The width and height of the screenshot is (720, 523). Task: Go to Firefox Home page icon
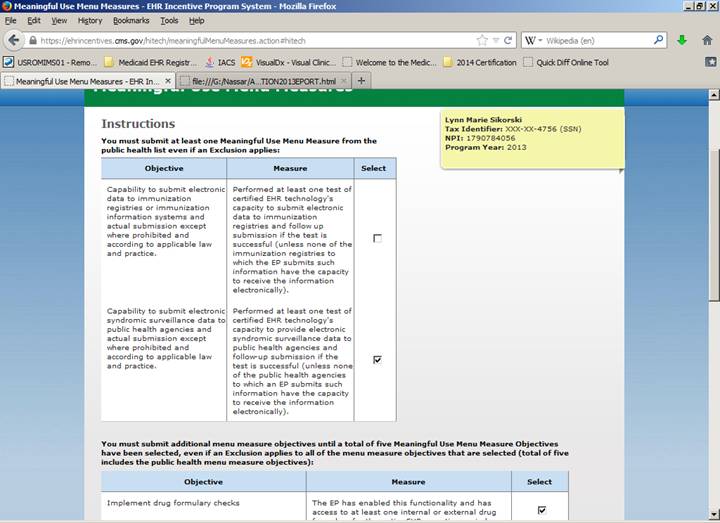(x=706, y=41)
